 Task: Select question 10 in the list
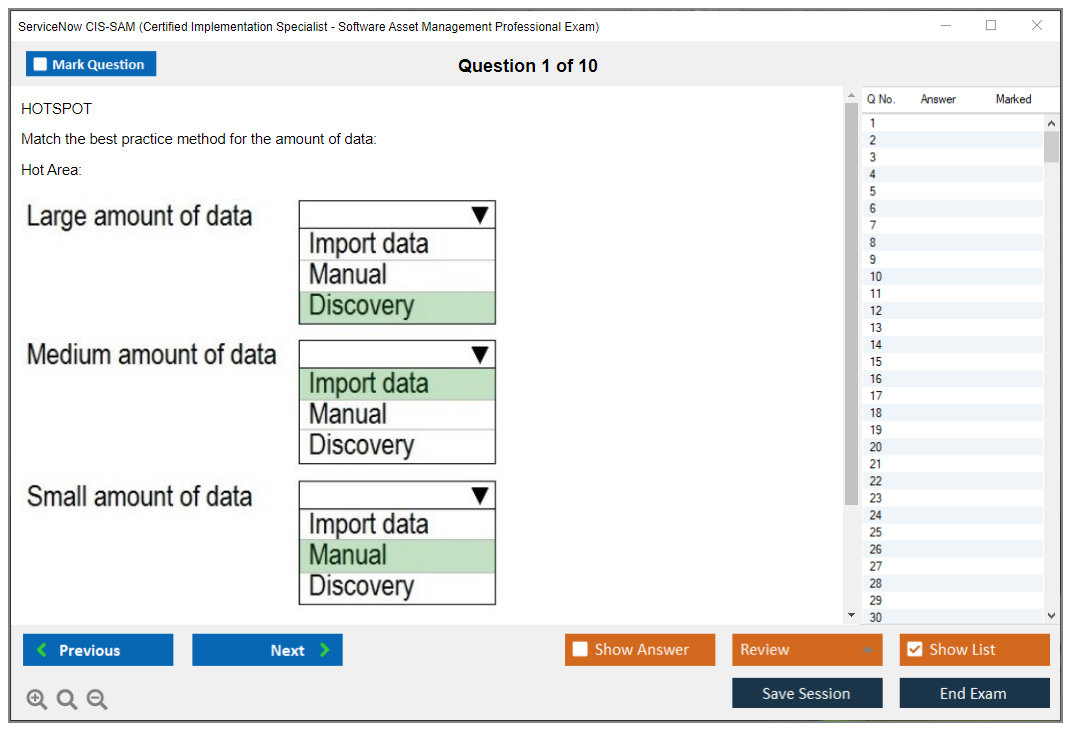click(x=876, y=277)
